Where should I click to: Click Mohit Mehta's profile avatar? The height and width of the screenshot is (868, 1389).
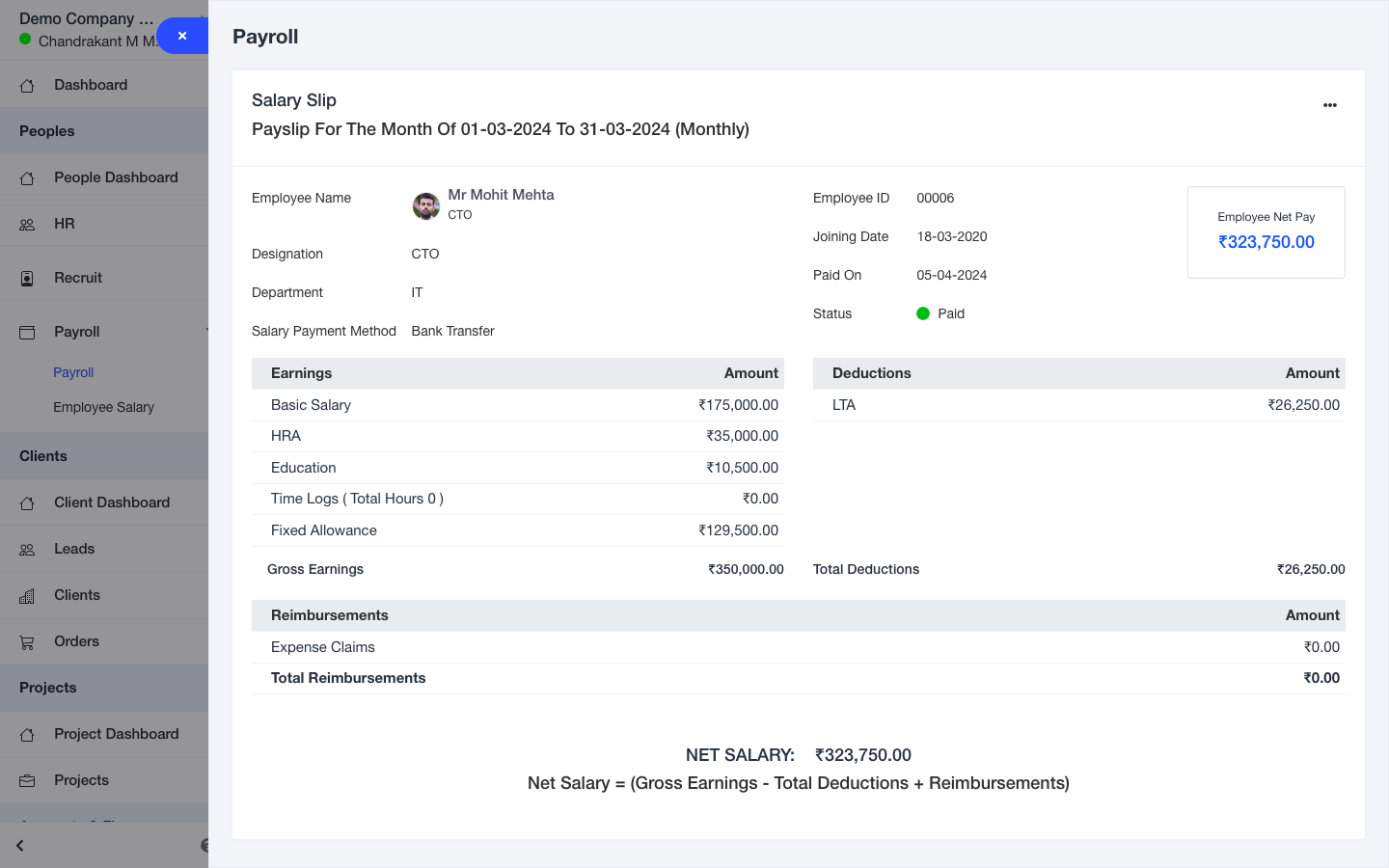(x=426, y=205)
